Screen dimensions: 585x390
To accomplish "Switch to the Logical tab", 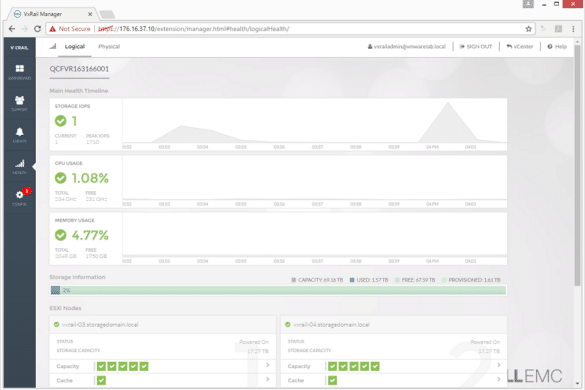I will pos(75,47).
